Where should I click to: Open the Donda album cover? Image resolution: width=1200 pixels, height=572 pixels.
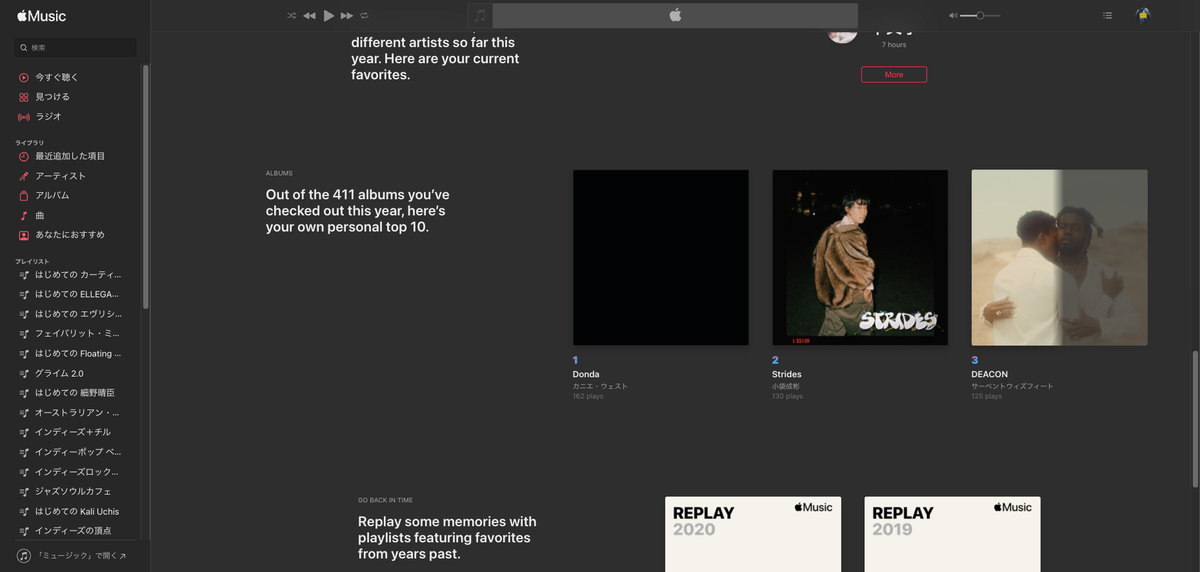(x=661, y=258)
